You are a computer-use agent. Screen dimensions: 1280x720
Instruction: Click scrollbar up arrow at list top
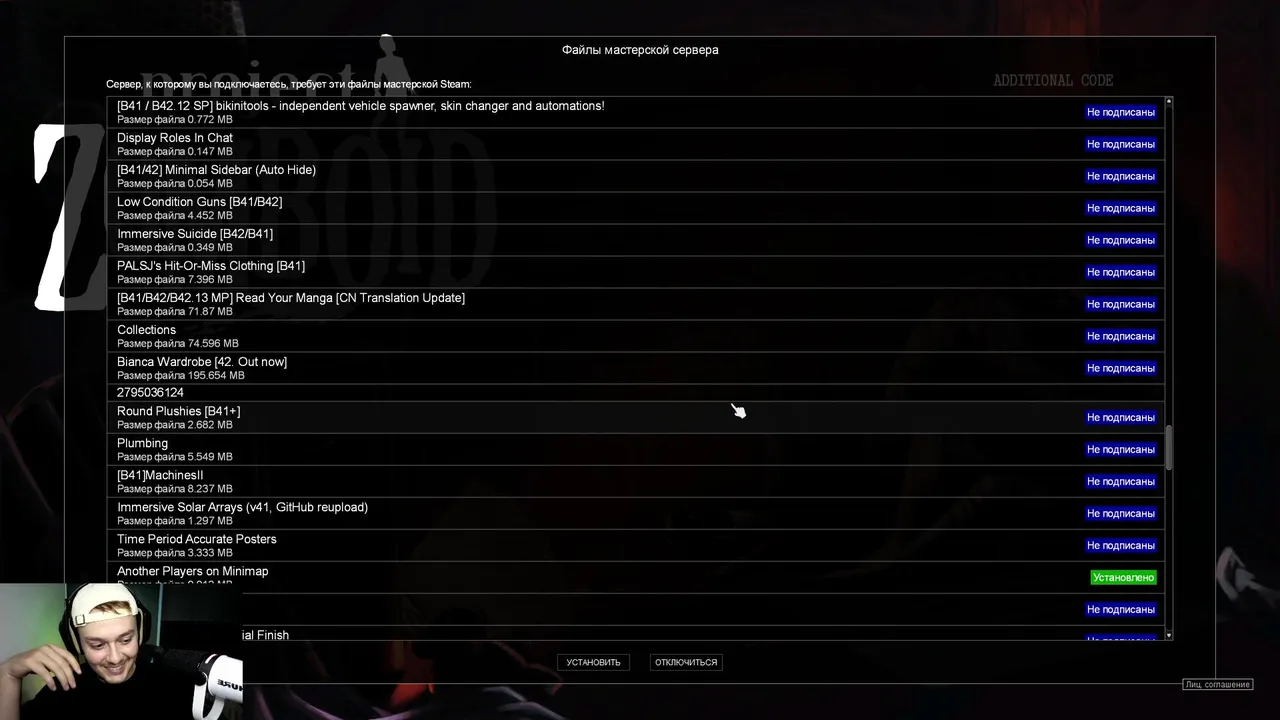[1168, 103]
